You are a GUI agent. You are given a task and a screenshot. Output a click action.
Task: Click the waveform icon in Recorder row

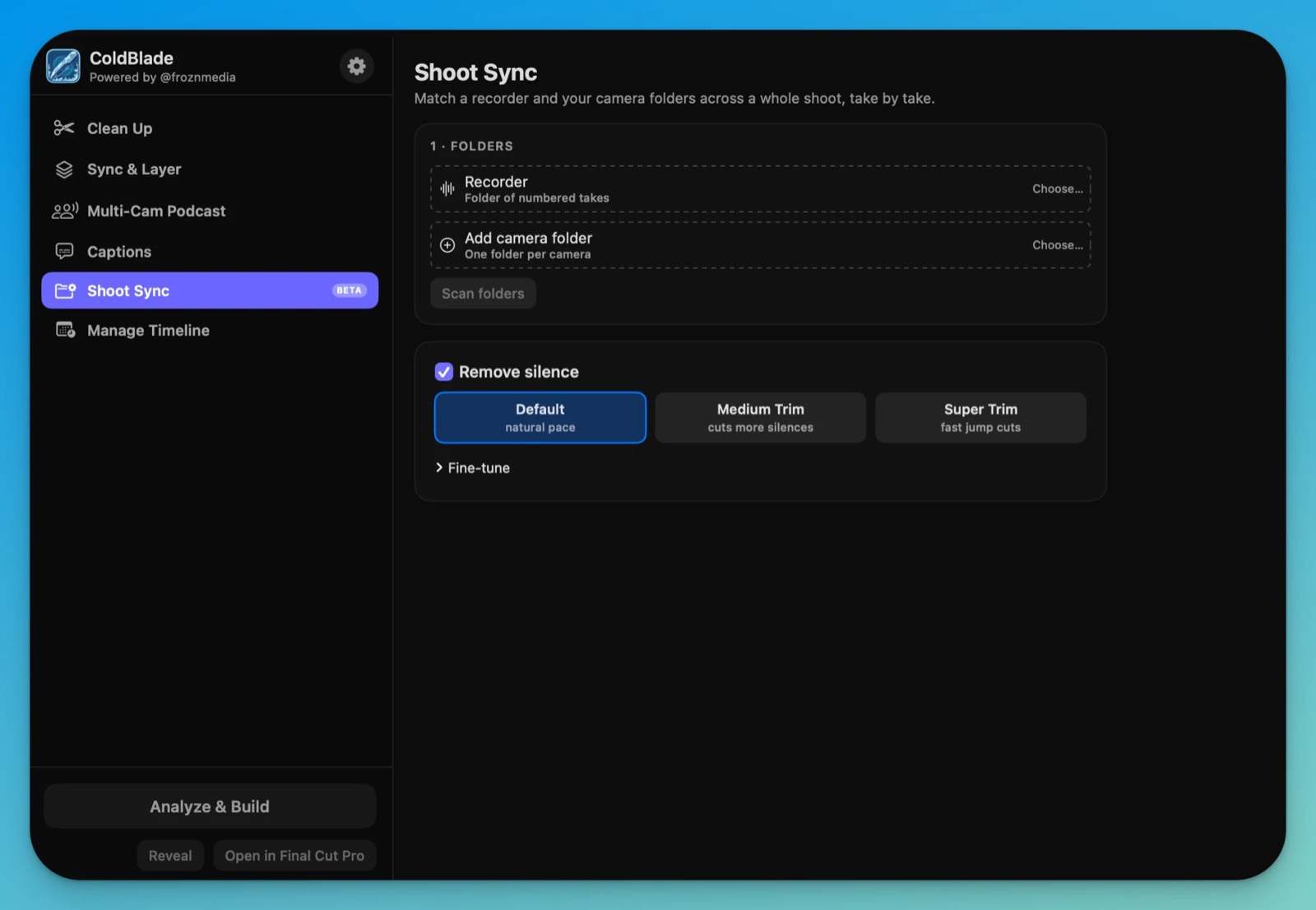(x=447, y=188)
